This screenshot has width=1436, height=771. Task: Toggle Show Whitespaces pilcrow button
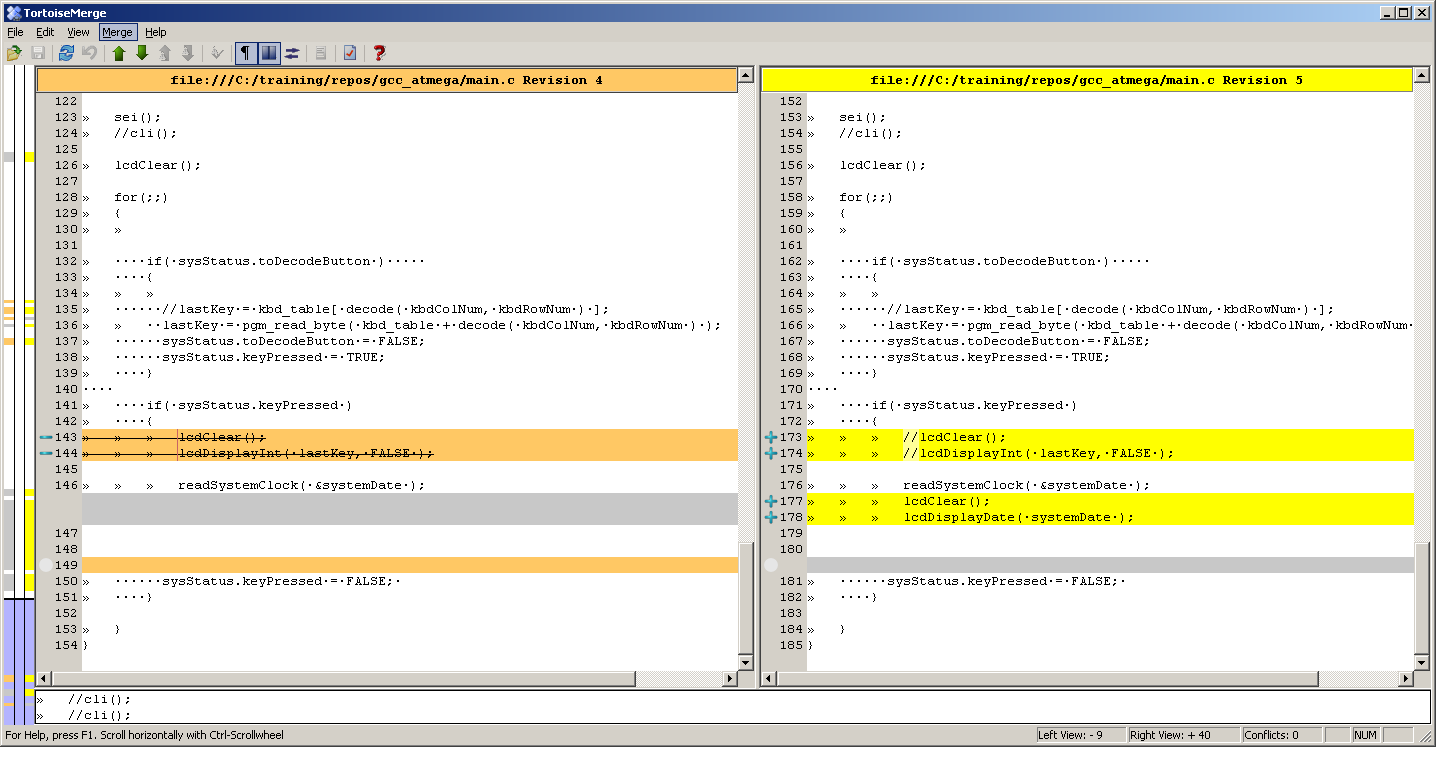point(245,53)
